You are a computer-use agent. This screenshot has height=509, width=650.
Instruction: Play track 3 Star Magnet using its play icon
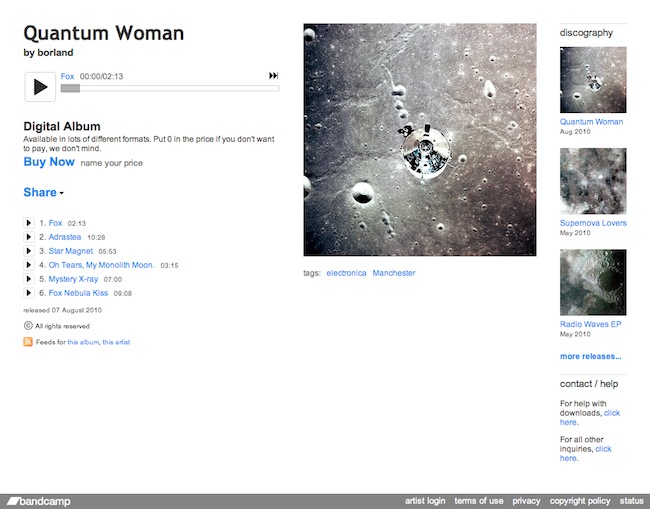pyautogui.click(x=29, y=251)
